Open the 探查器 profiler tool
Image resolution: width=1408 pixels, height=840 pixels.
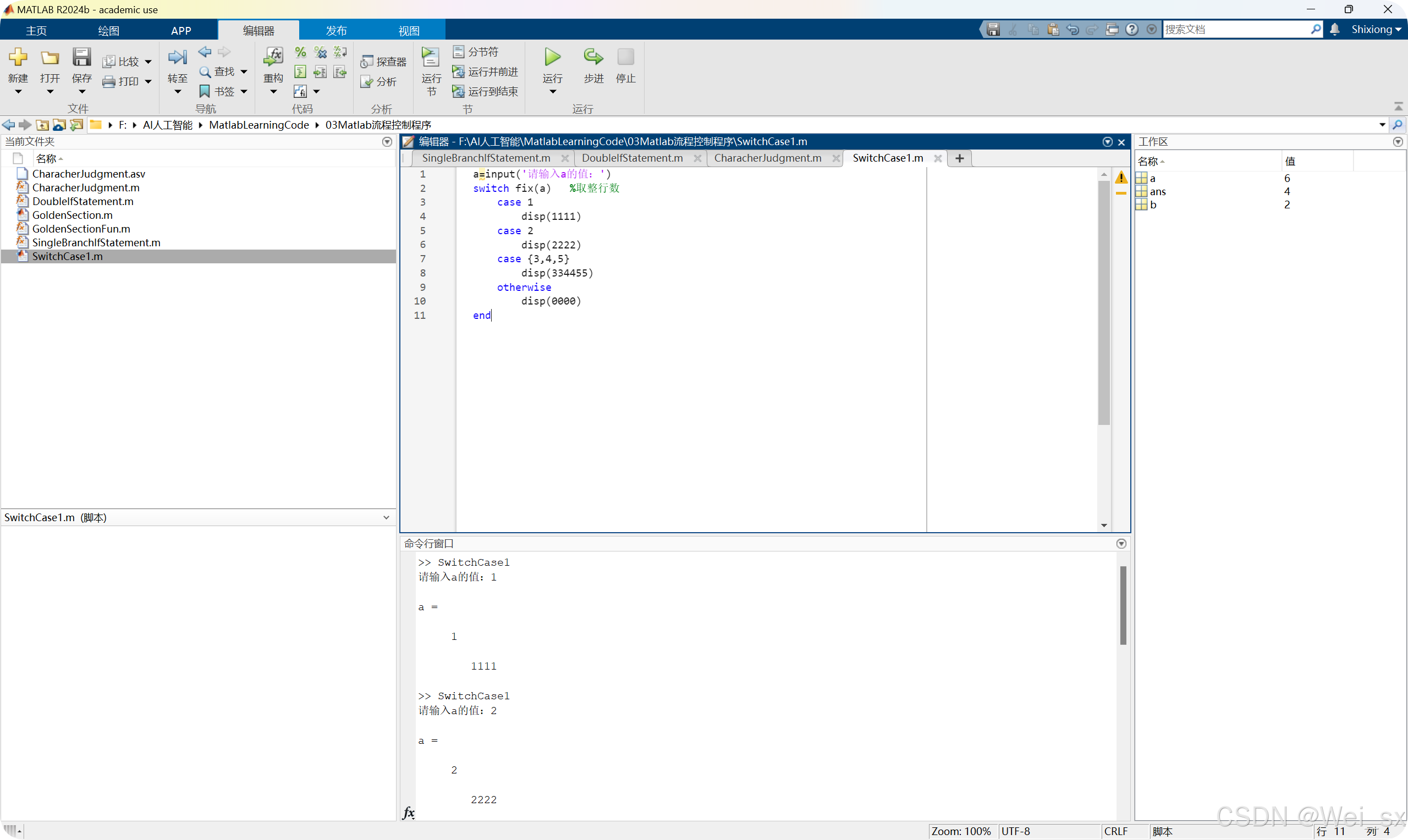(384, 60)
